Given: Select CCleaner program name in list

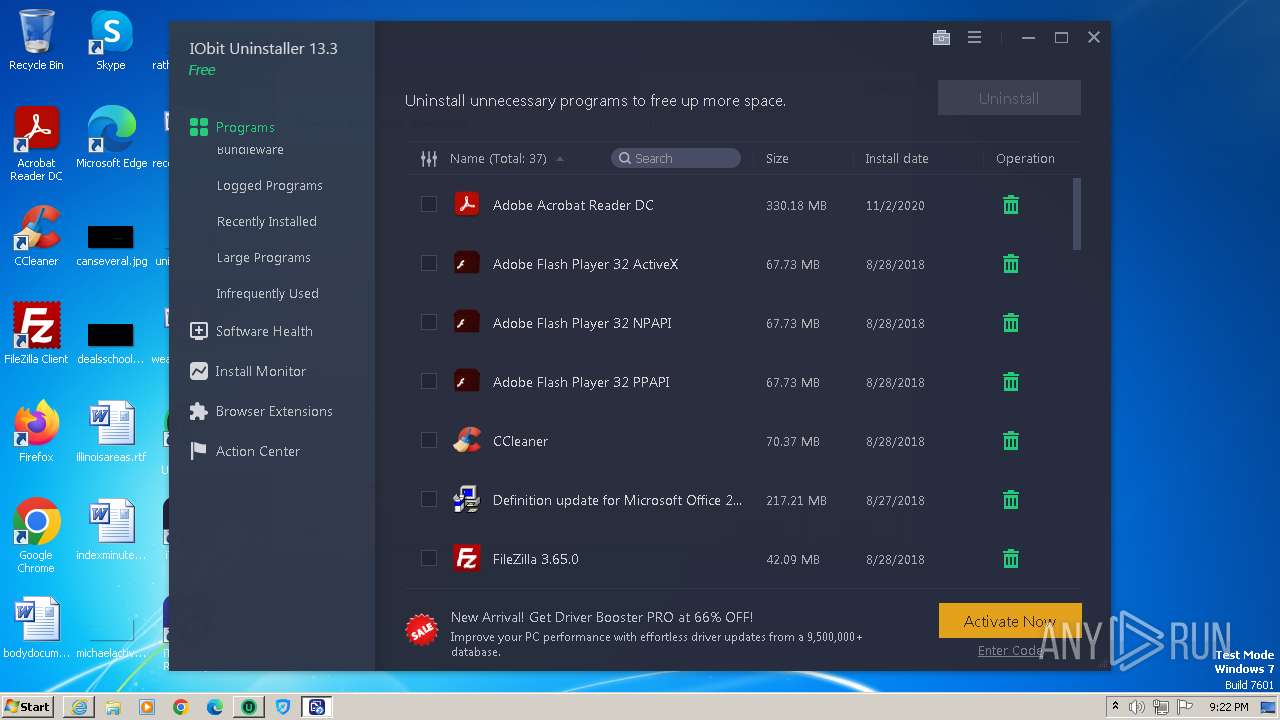Looking at the screenshot, I should tap(520, 441).
